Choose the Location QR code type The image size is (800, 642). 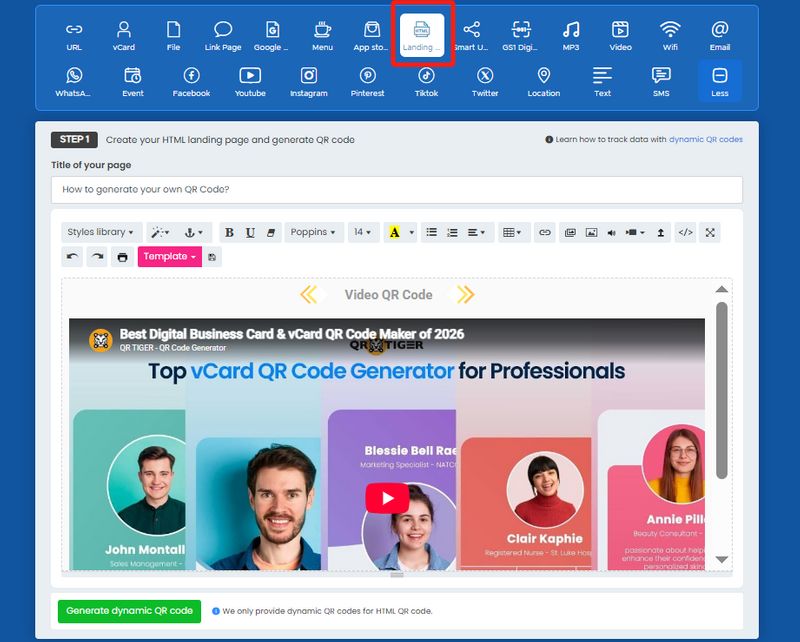click(544, 82)
